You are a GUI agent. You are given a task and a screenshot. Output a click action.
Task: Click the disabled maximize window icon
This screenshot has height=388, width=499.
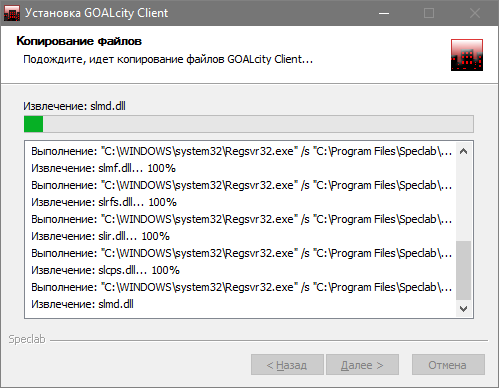[x=429, y=13]
